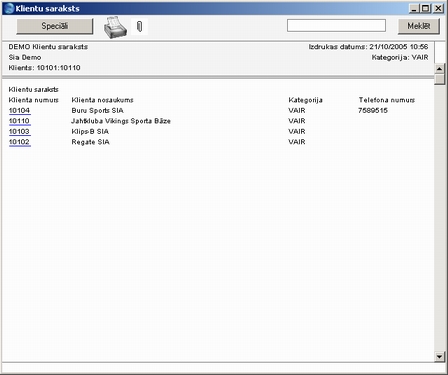Click the globe icon in title bar
Screen dimensions: 448x375
[9, 8]
